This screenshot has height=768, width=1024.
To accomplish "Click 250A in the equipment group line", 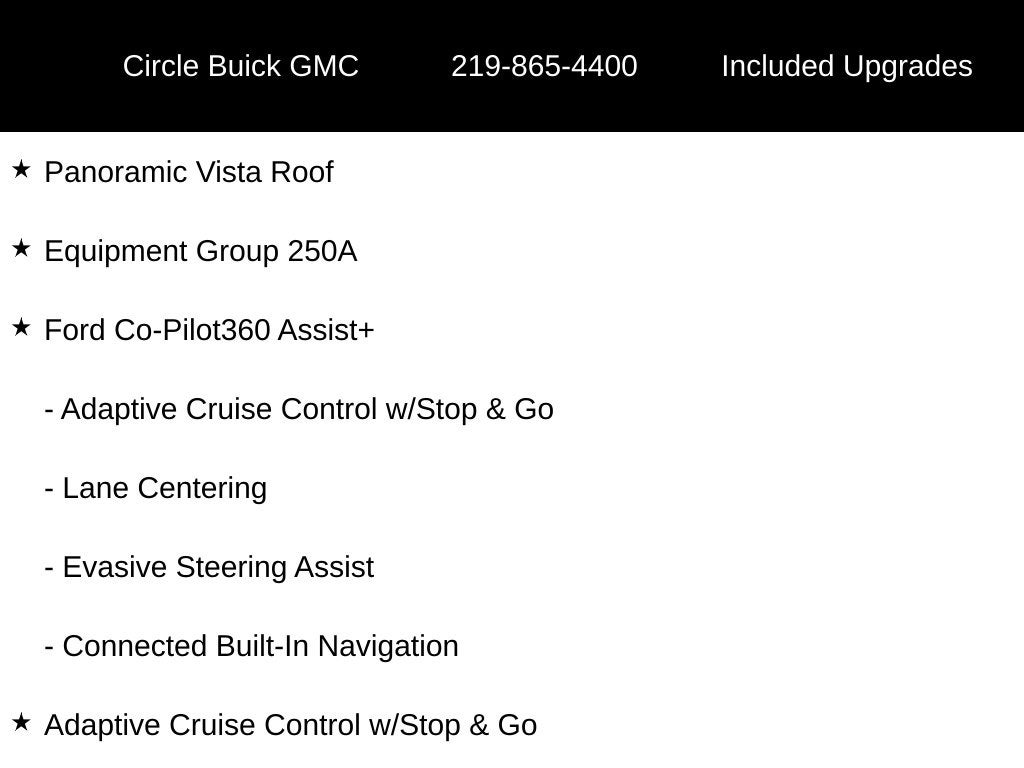I will coord(322,251).
